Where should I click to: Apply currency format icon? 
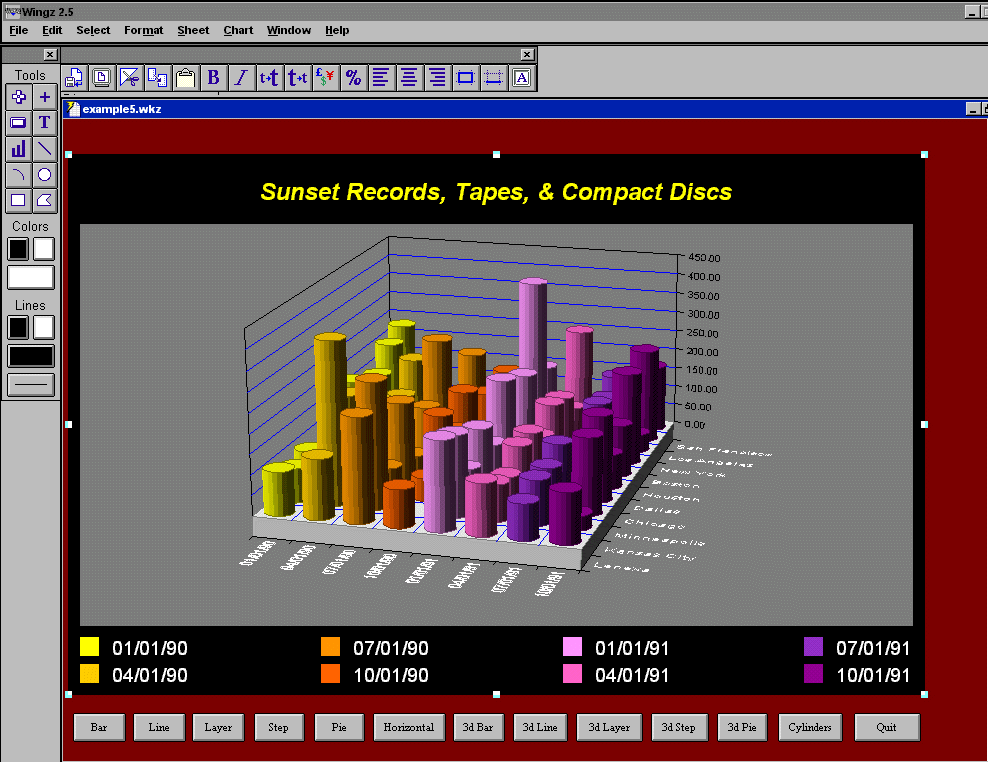pos(325,78)
